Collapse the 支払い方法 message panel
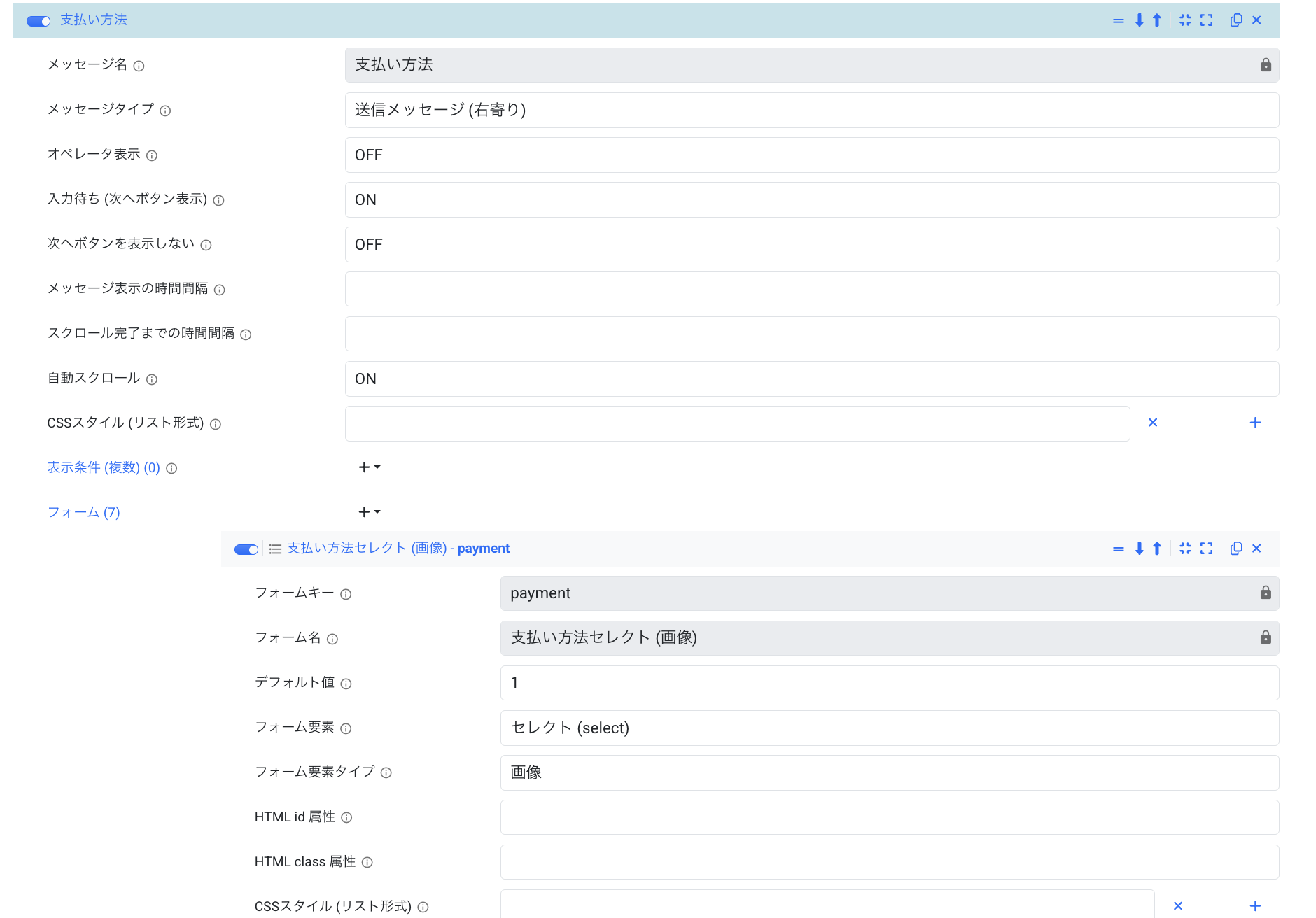 (1184, 20)
